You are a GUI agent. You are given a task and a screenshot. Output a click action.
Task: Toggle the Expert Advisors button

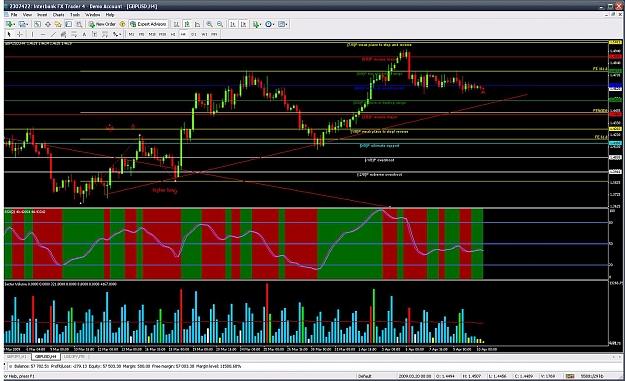coord(148,24)
